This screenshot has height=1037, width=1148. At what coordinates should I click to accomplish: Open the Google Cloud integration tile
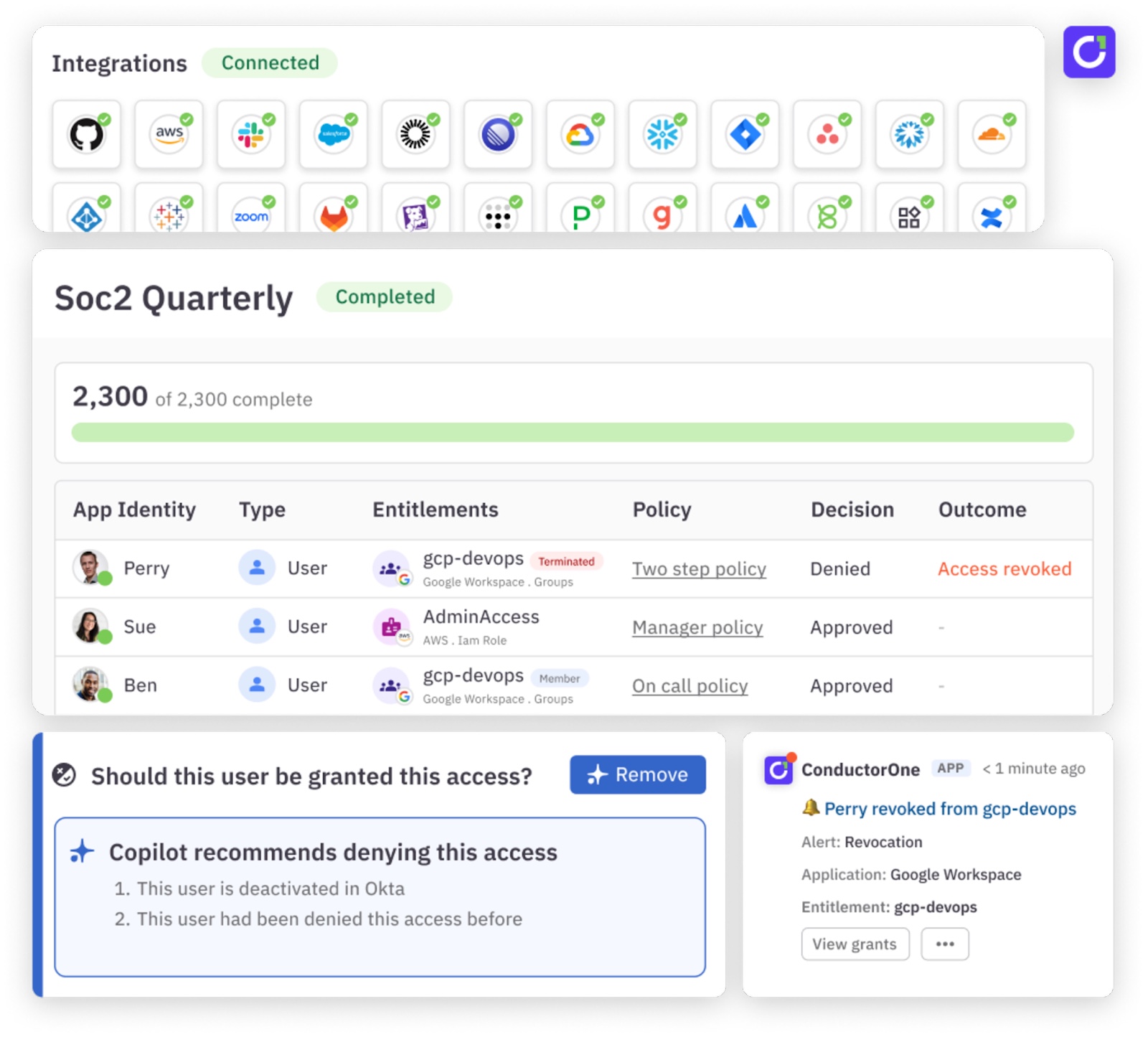[x=580, y=134]
